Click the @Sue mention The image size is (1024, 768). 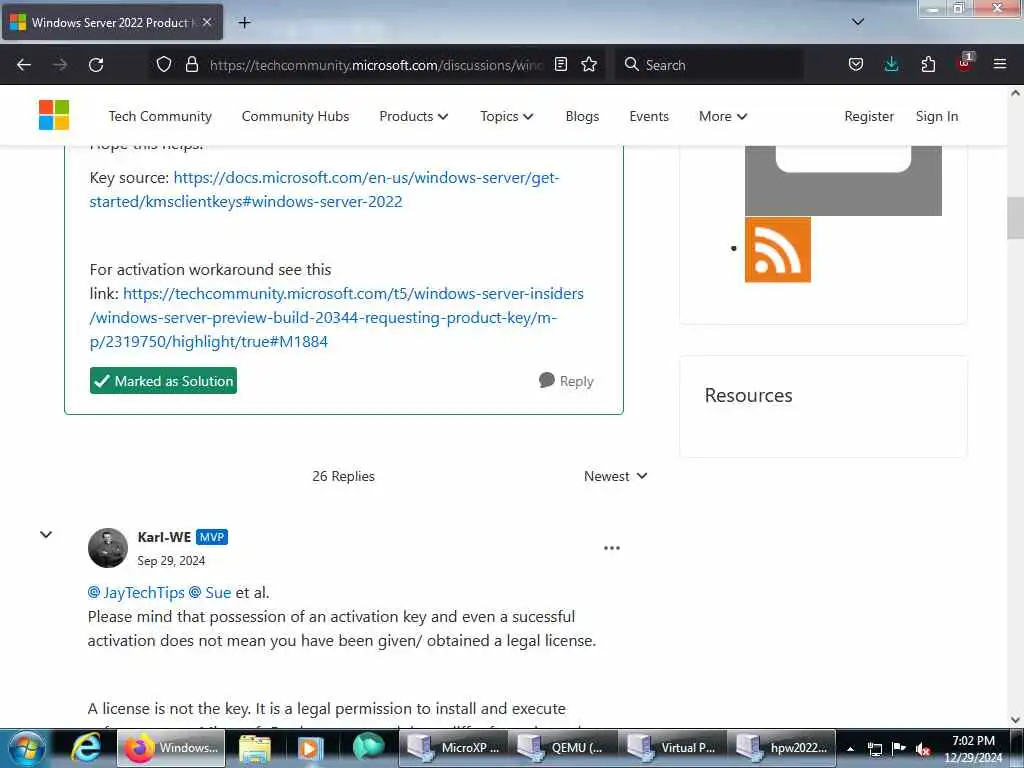pyautogui.click(x=210, y=592)
